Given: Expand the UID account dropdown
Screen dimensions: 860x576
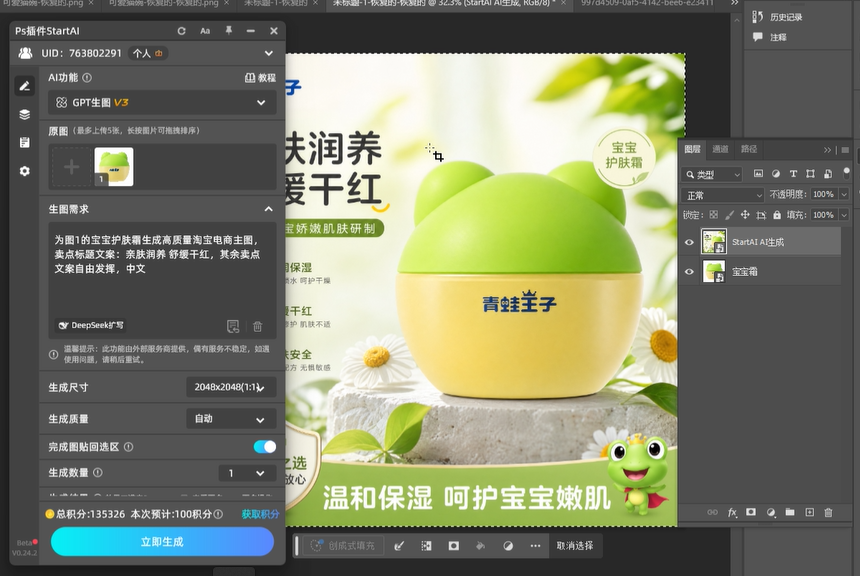Looking at the screenshot, I should [269, 53].
